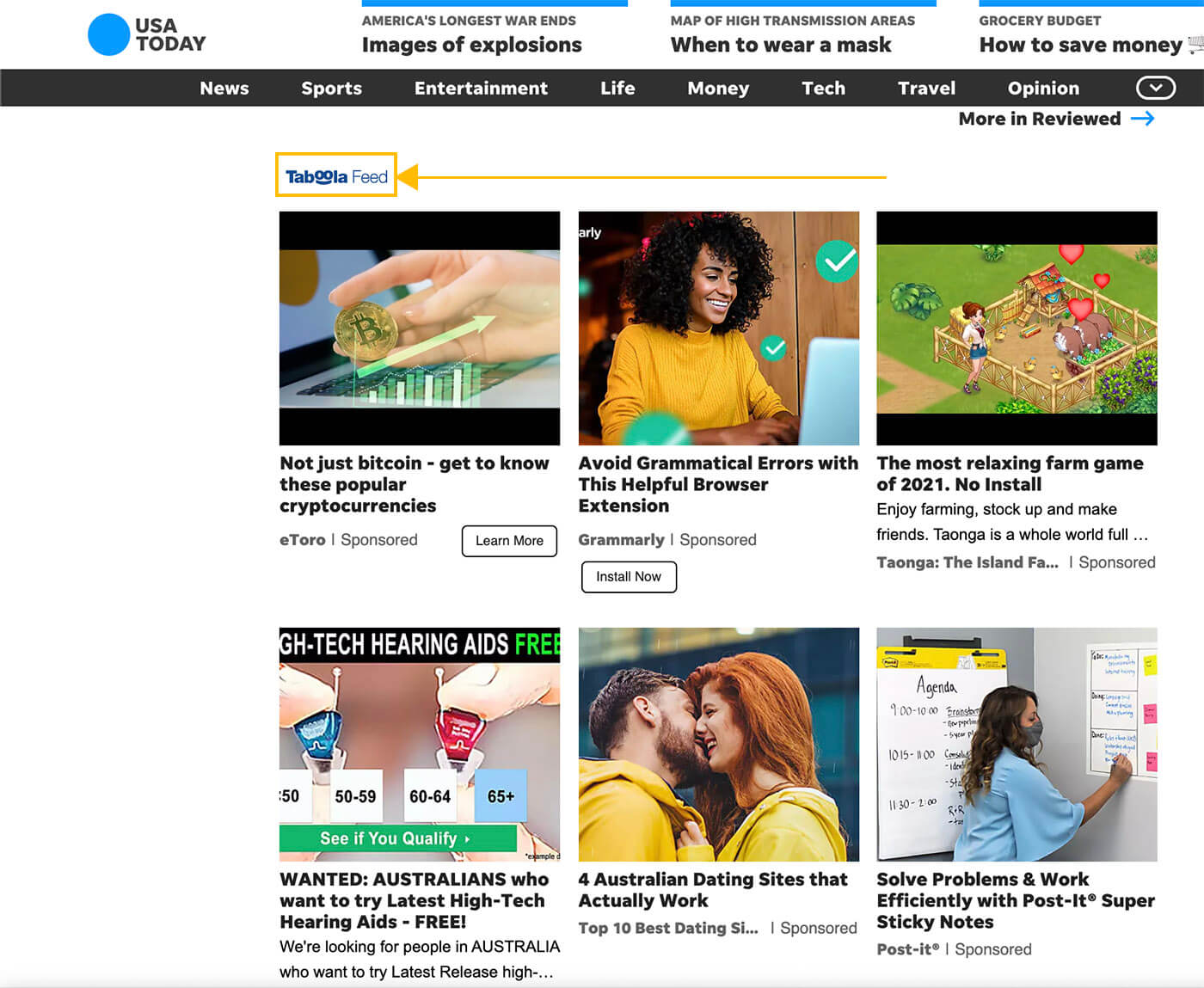Open the Avoid Grammatical Errors headline
The height and width of the screenshot is (988, 1204).
pyautogui.click(x=718, y=484)
